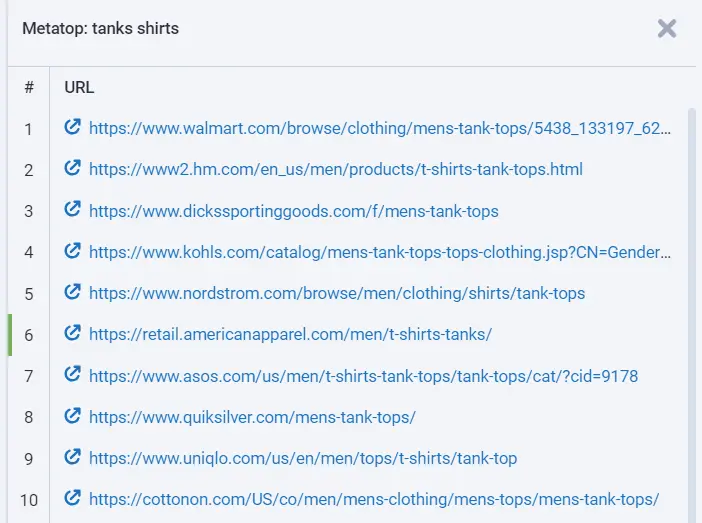Click the results list vertical scrollbar
The height and width of the screenshot is (523, 702).
[691, 300]
